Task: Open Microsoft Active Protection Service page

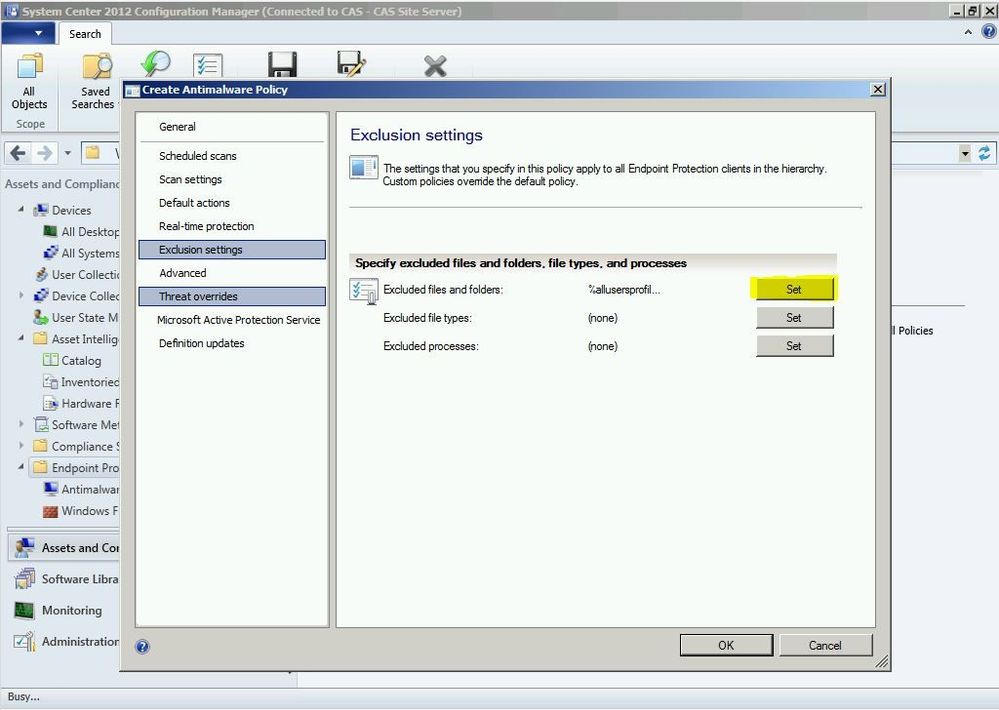Action: 238,320
